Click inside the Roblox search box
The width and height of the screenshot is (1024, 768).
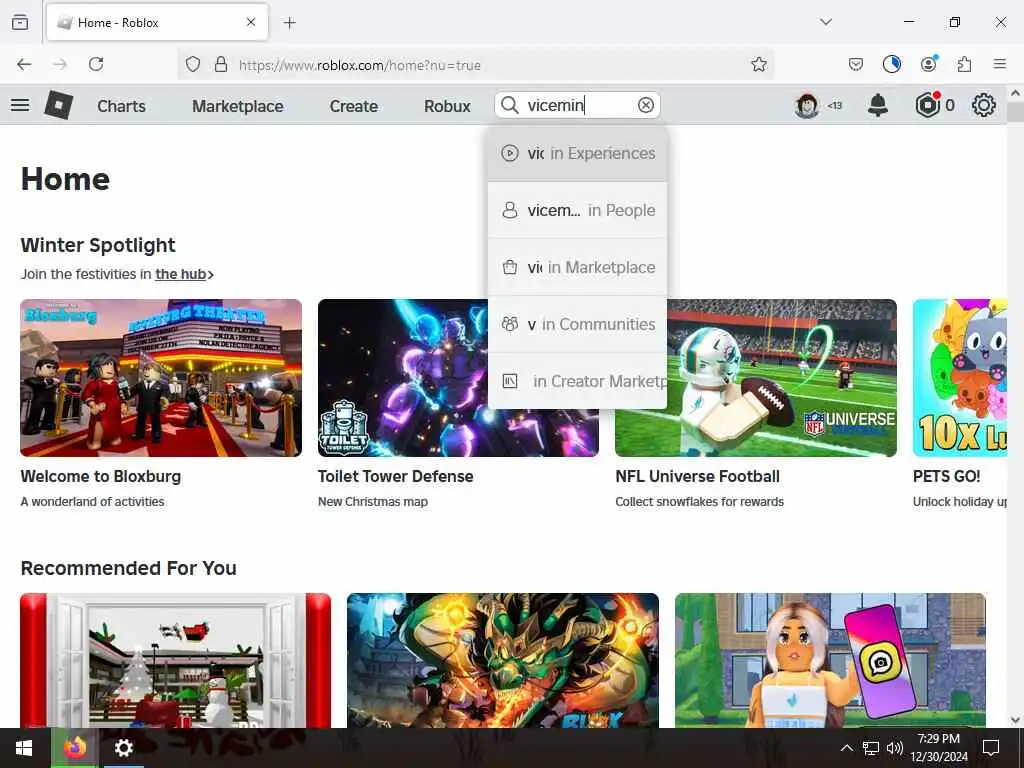577,105
